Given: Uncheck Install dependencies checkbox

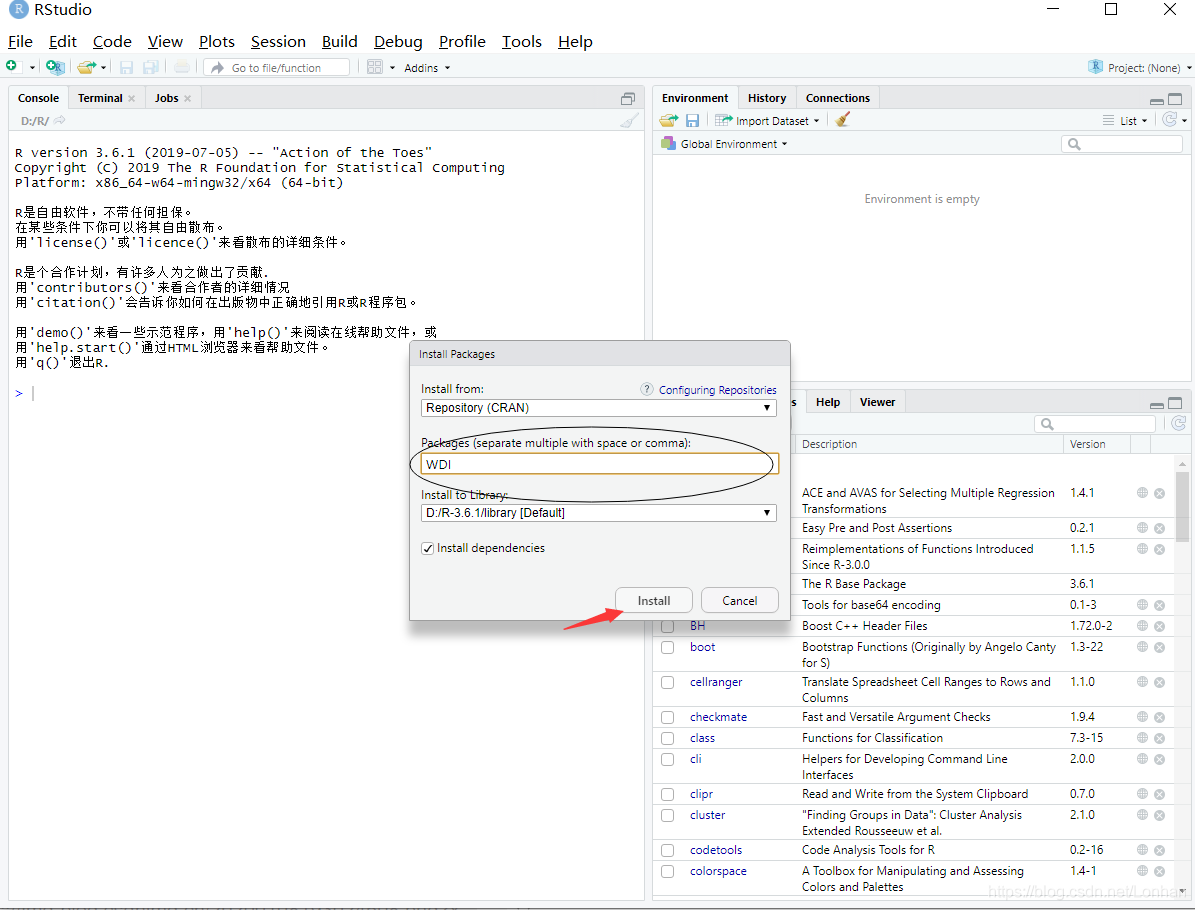Looking at the screenshot, I should 428,548.
